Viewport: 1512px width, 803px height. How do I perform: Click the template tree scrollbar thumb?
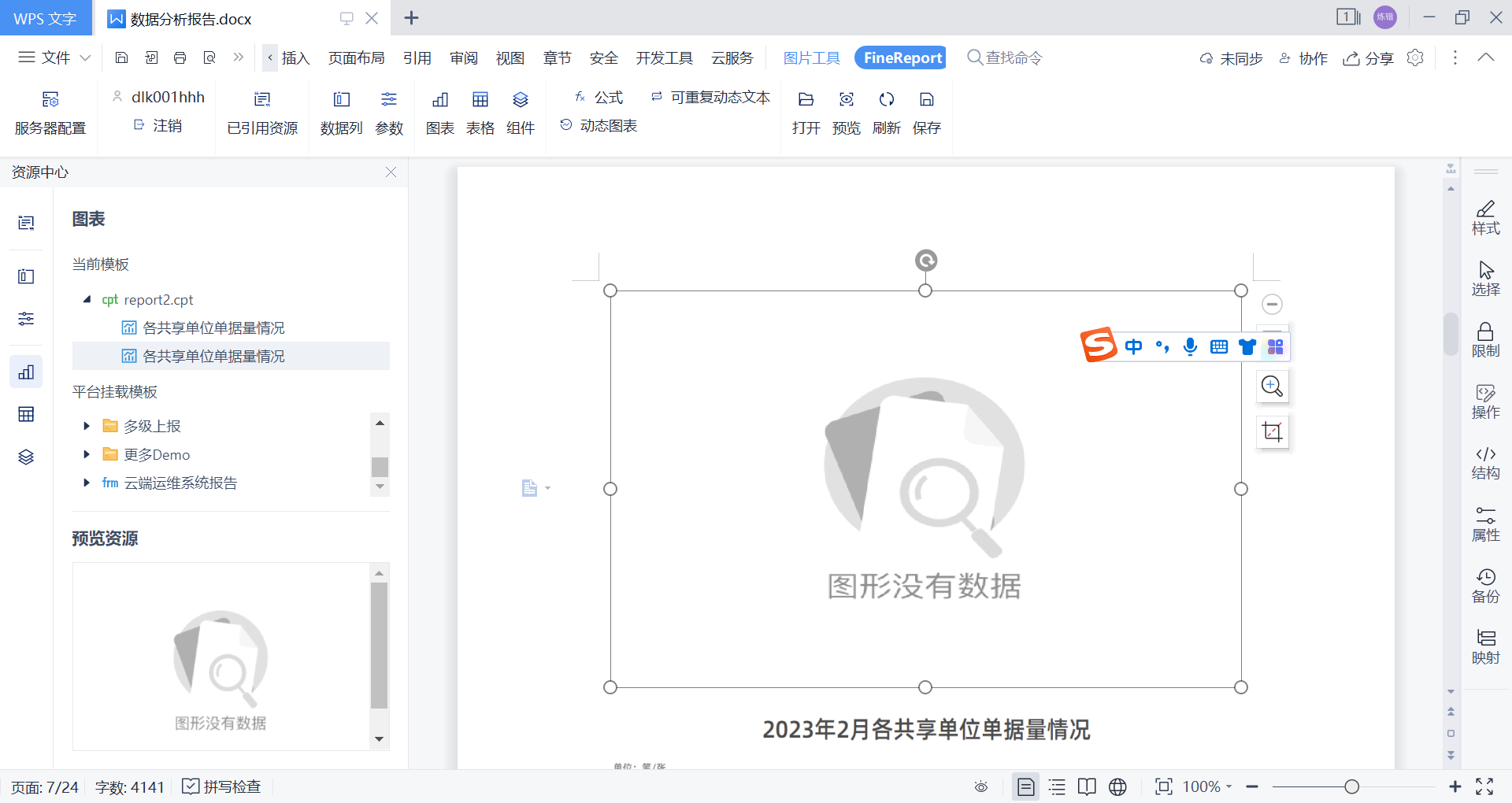380,467
